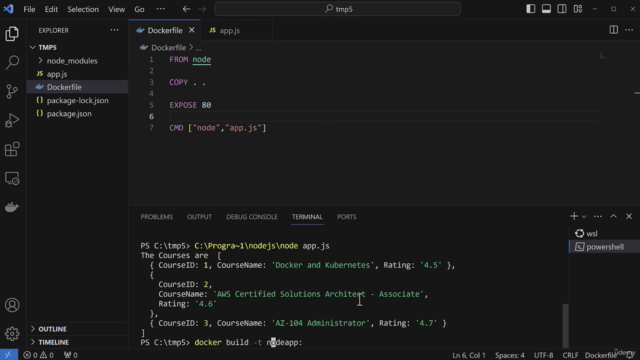Toggle the secondary side bar

coord(562,9)
